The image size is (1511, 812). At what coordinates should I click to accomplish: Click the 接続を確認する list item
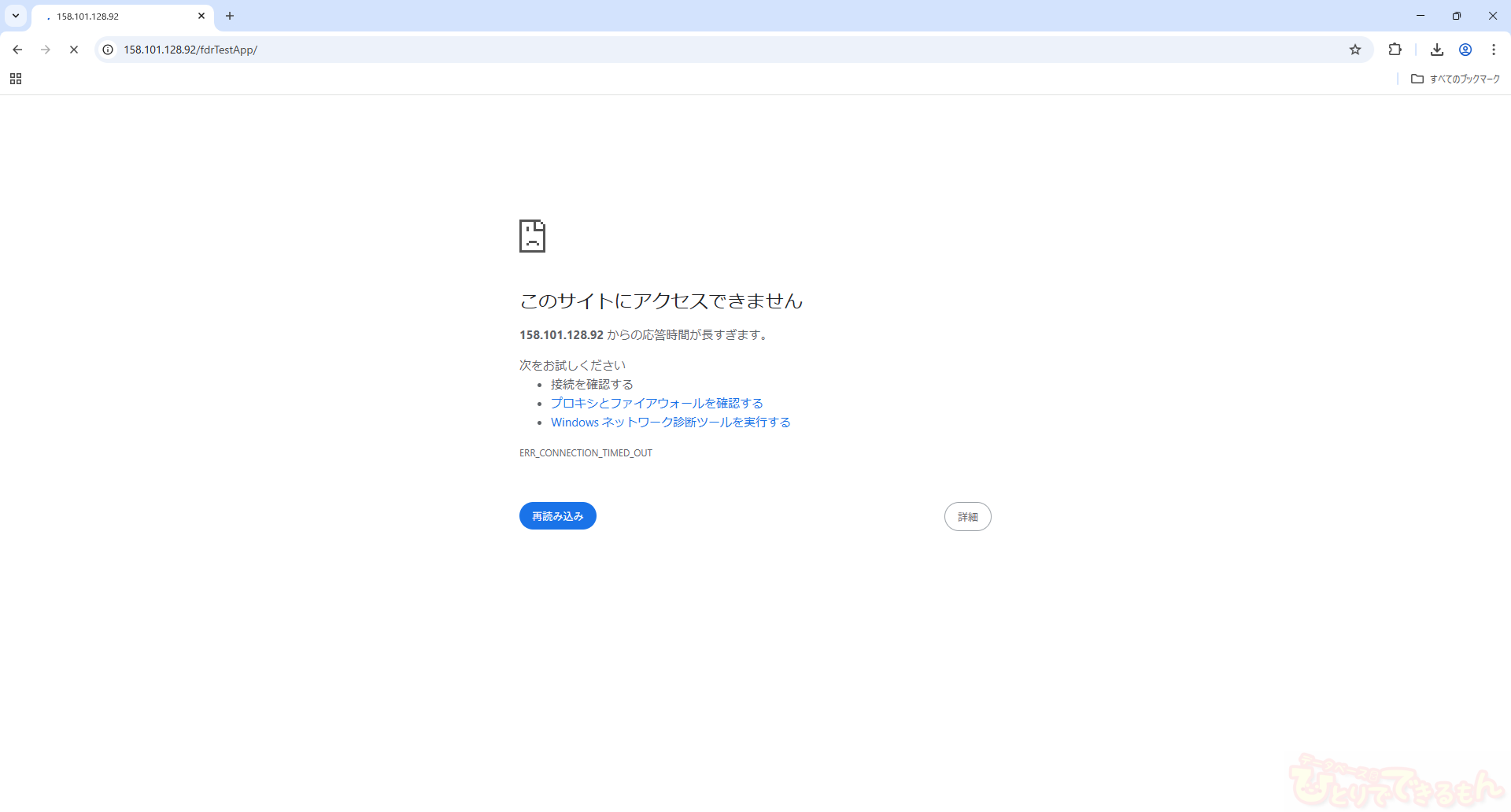point(592,384)
